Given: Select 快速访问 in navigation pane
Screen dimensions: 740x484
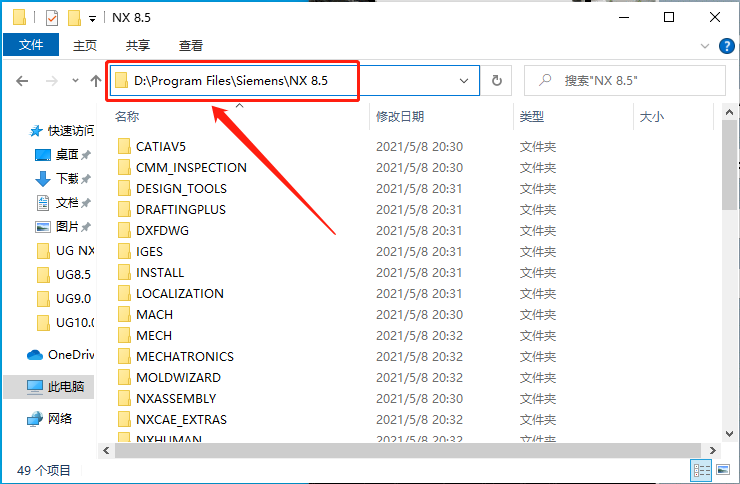Looking at the screenshot, I should coord(61,131).
